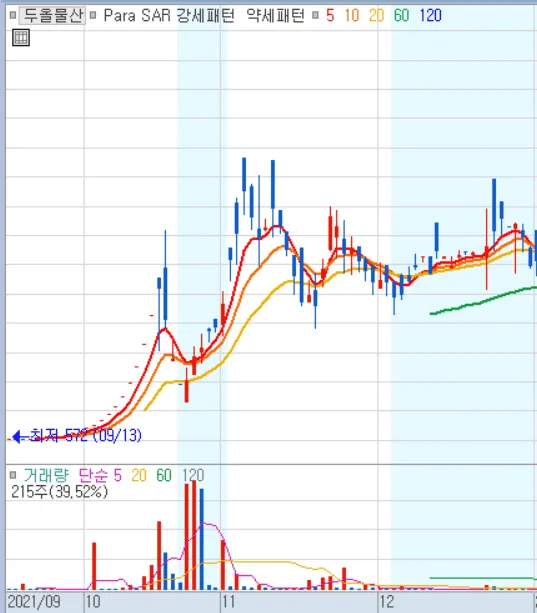Select the Para SAR indicator label

click(137, 15)
